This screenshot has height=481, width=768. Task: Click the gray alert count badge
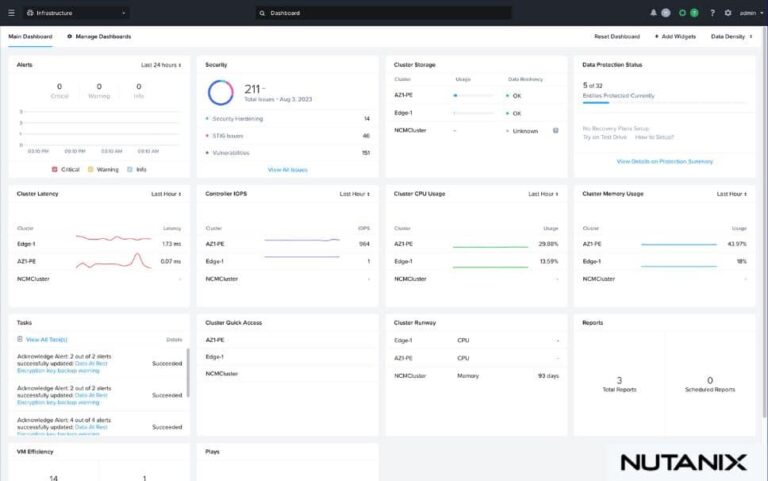click(666, 13)
